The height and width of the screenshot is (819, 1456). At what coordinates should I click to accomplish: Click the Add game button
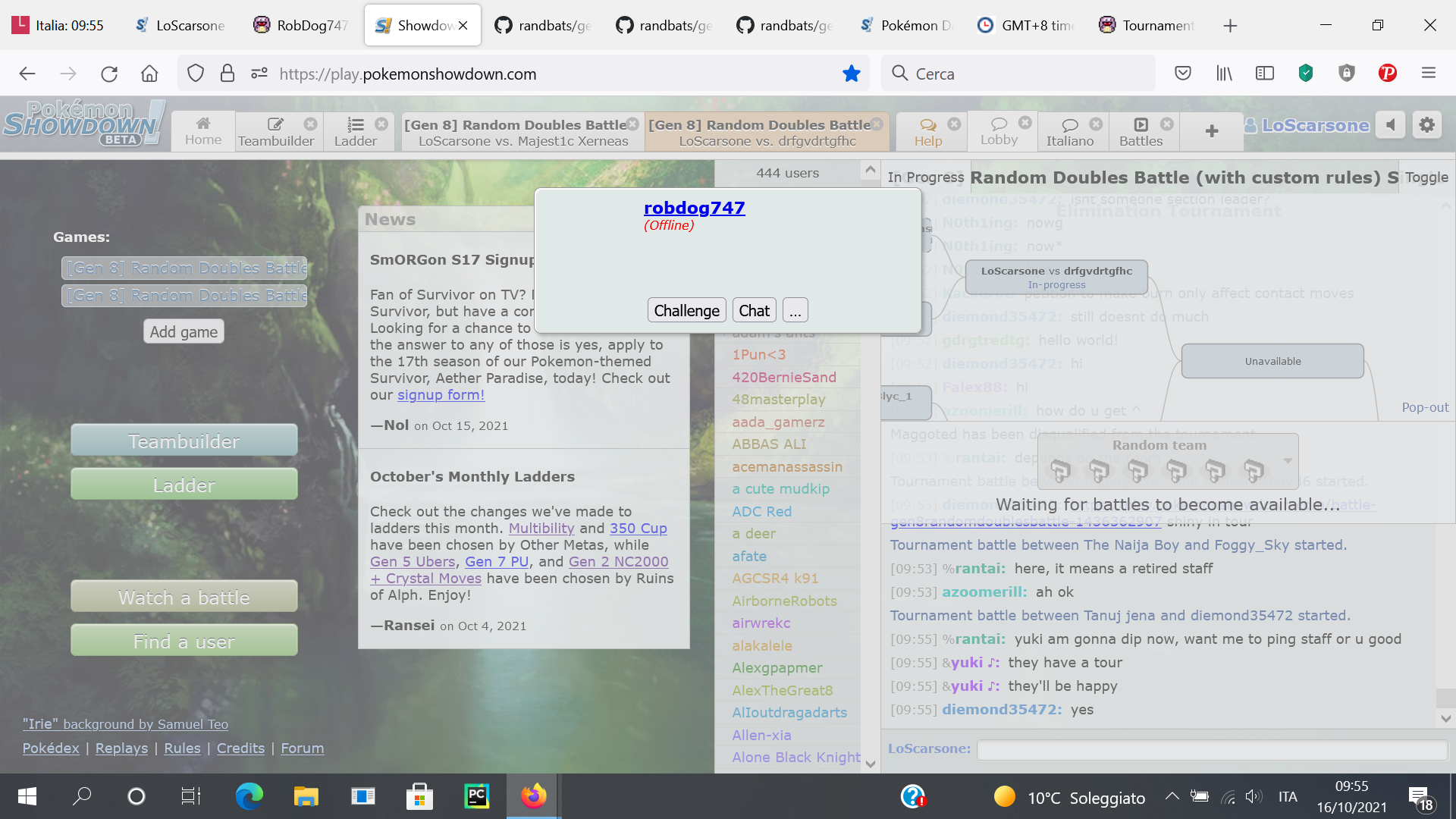(184, 331)
